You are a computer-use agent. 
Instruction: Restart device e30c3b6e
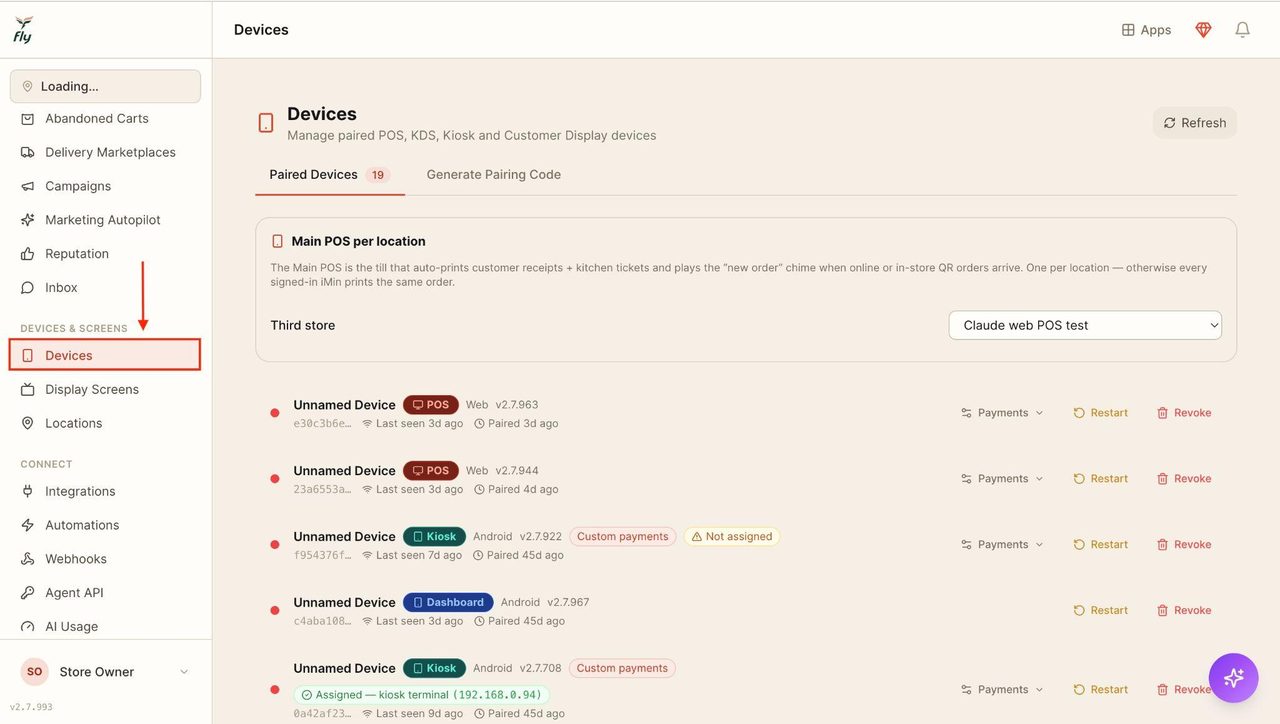[x=1100, y=413]
